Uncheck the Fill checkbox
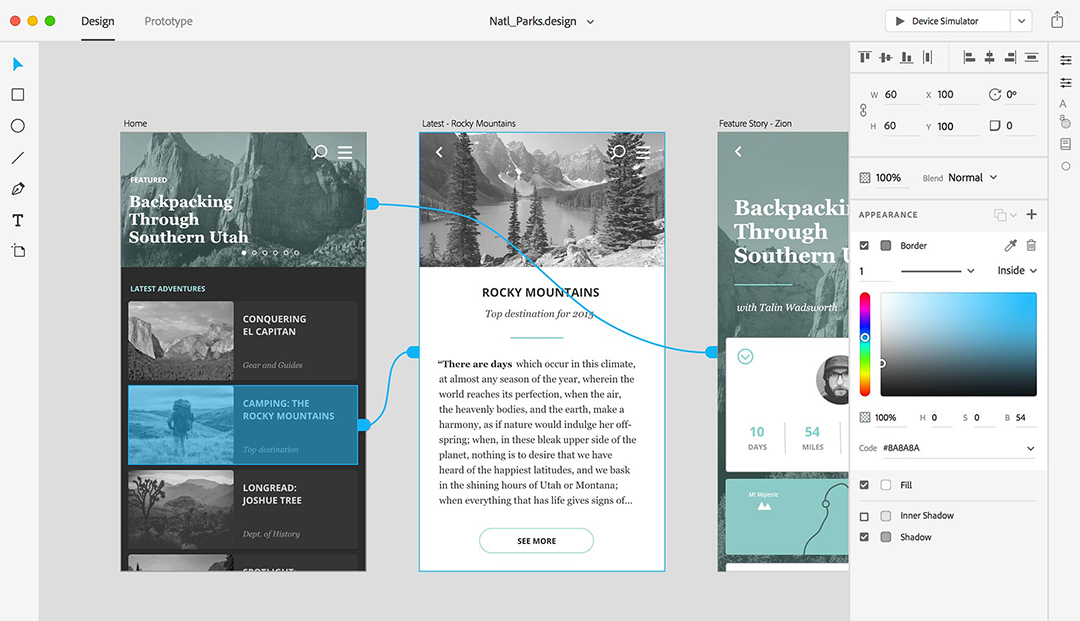The width and height of the screenshot is (1080, 621). point(864,485)
